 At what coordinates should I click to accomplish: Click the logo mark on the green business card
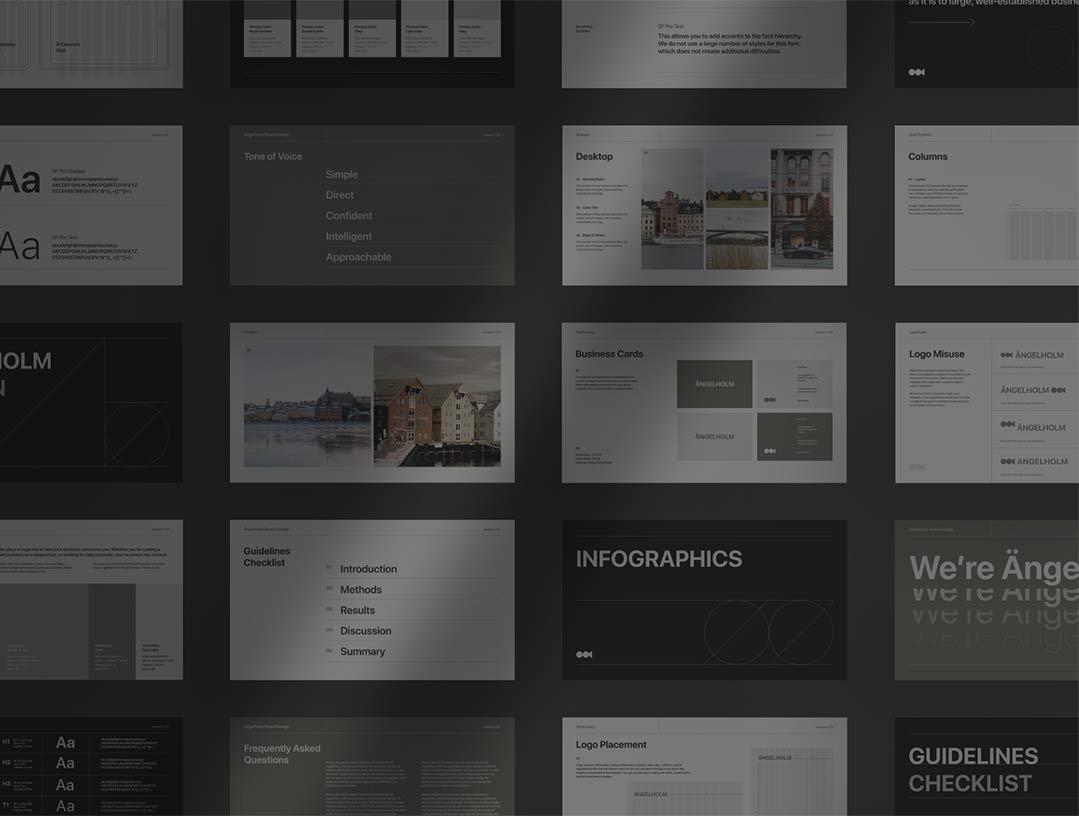(770, 451)
